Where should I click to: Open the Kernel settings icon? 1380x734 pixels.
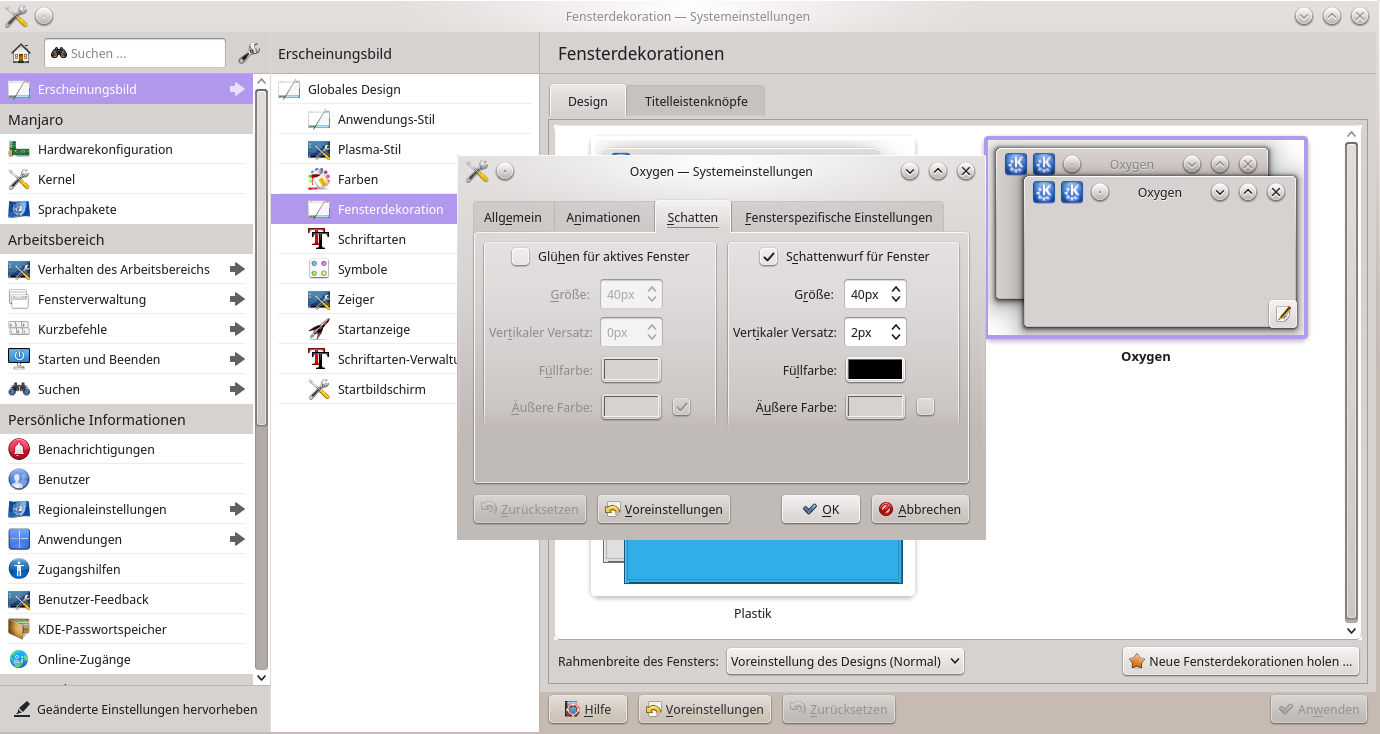(x=19, y=179)
